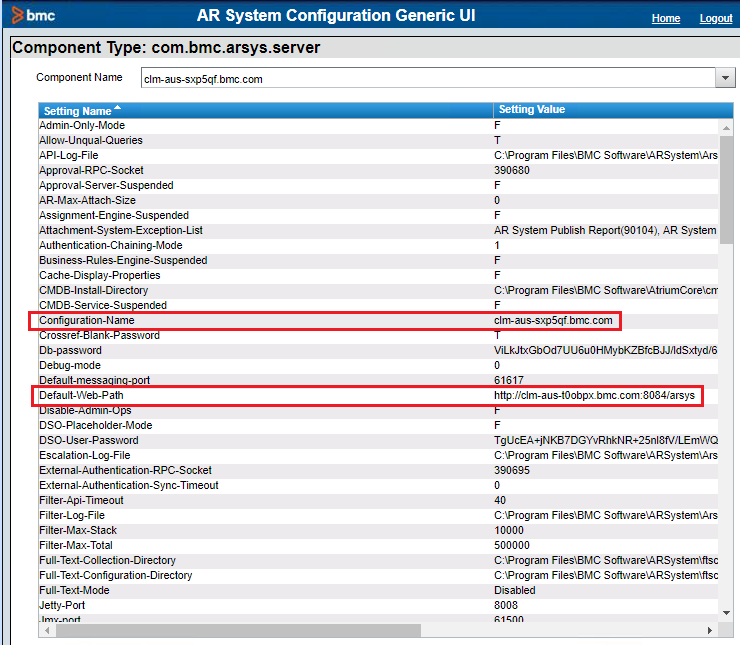Click Configuration-Name value clm-aus-sxp5qf.bmc.com
The height and width of the screenshot is (645, 740).
point(553,320)
